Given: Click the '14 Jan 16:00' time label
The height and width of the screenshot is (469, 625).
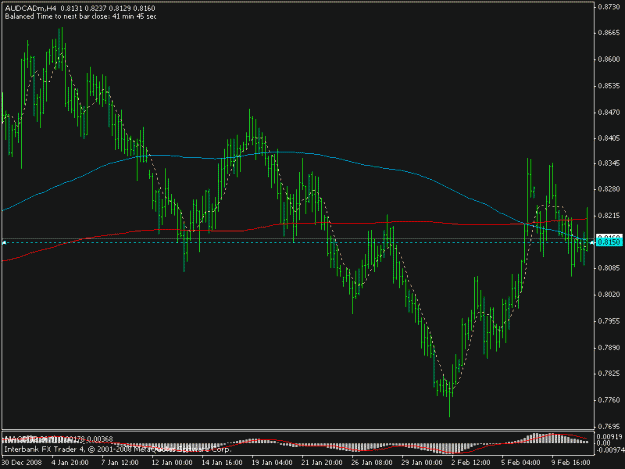Looking at the screenshot, I should [x=222, y=463].
